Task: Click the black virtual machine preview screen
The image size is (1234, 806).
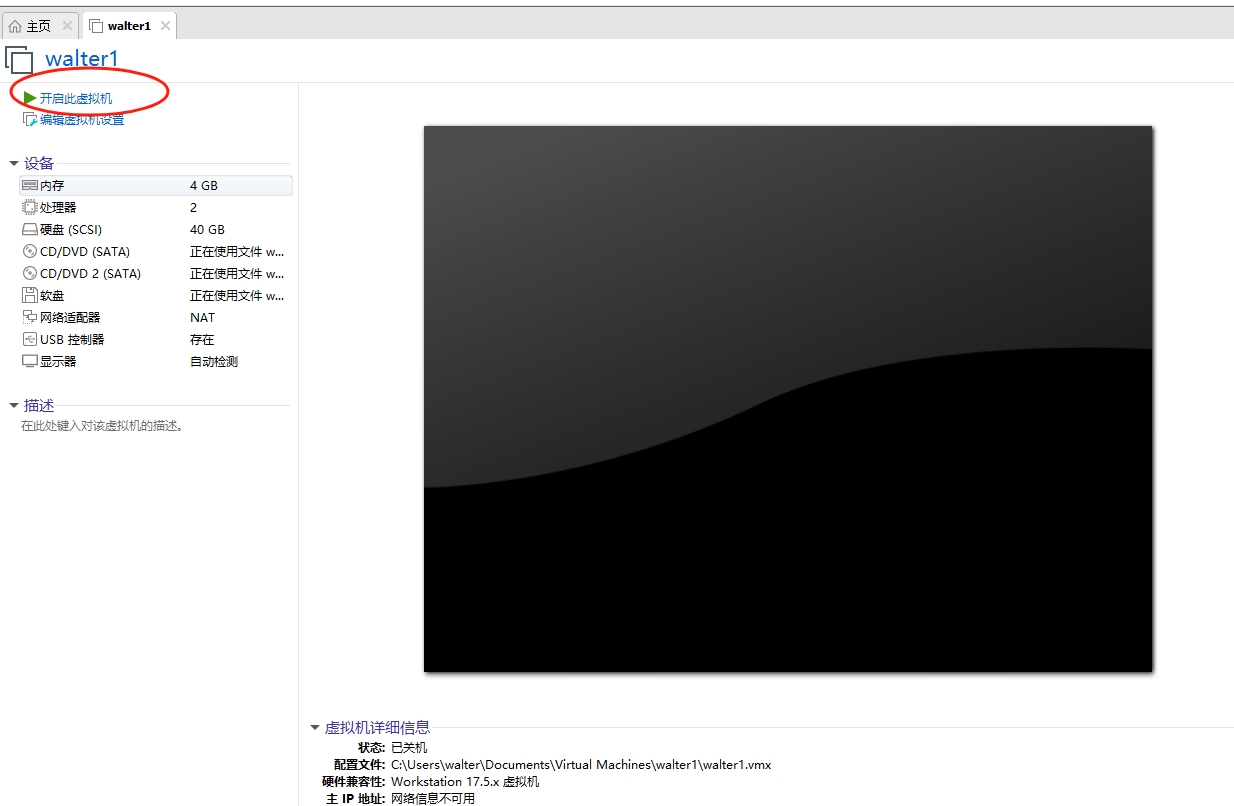Action: point(788,398)
